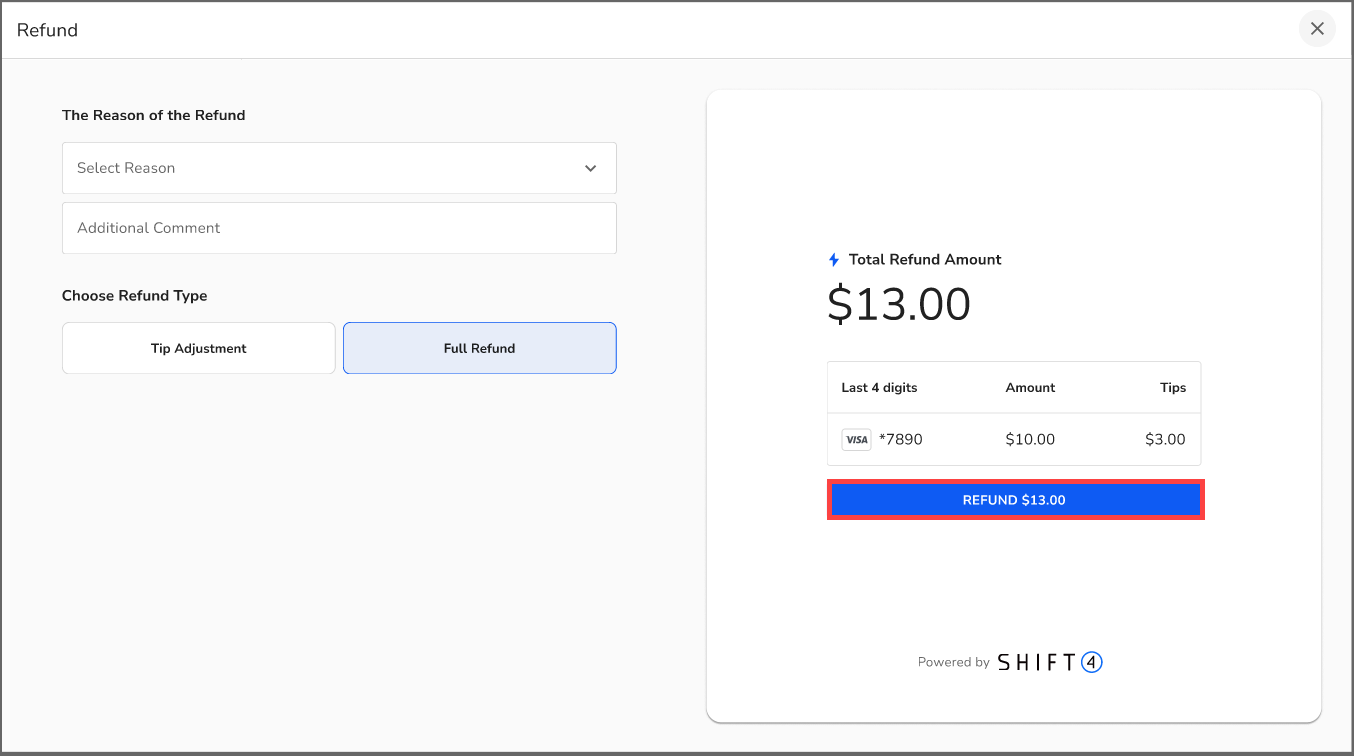Click the Powered by text
This screenshot has width=1354, height=756.
tap(953, 662)
